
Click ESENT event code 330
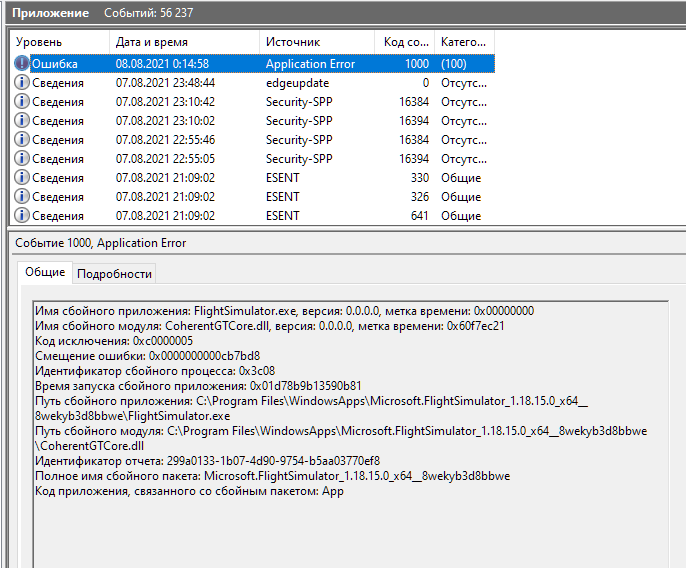(420, 178)
